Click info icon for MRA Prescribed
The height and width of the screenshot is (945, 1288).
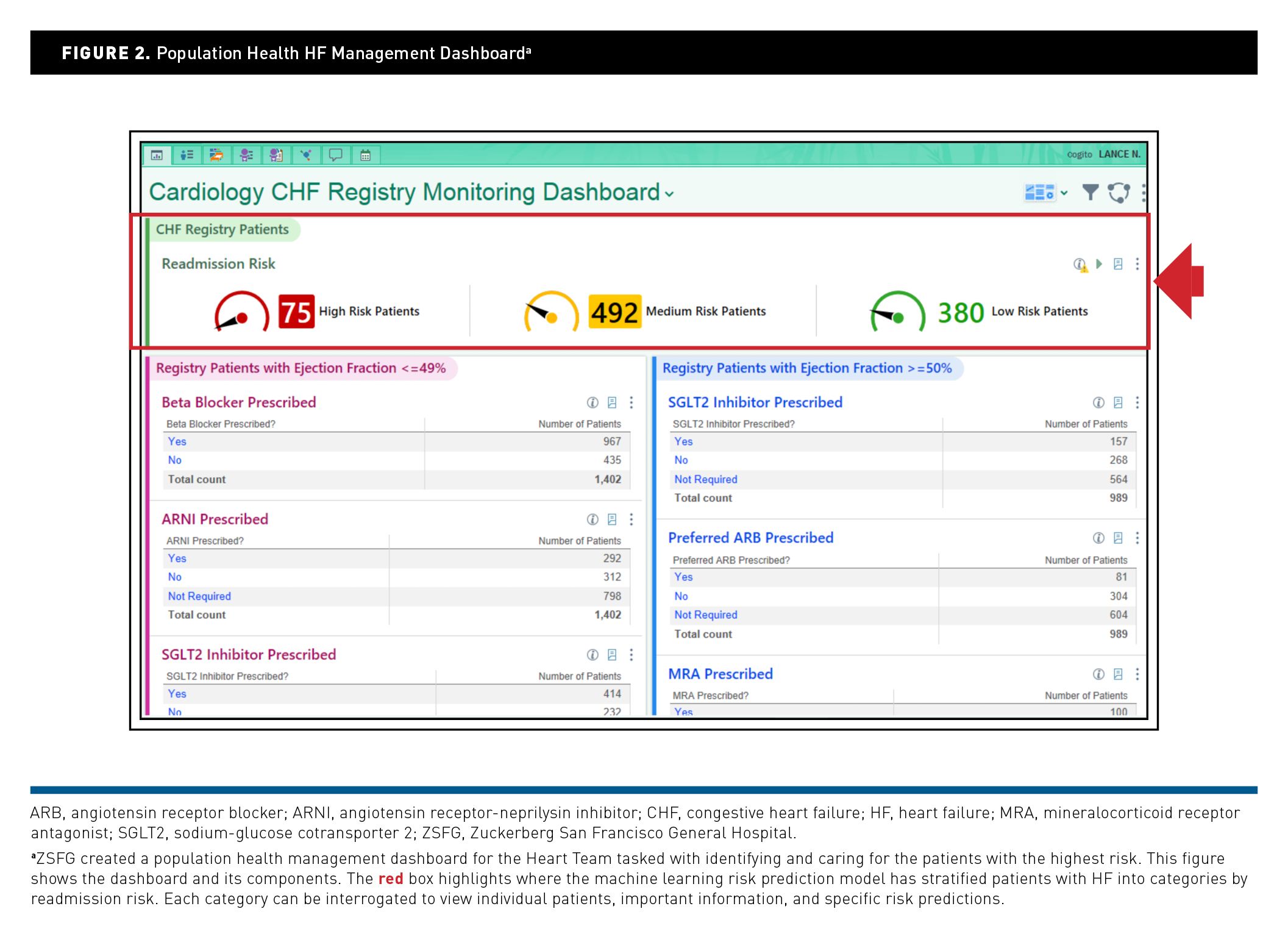pos(1098,674)
